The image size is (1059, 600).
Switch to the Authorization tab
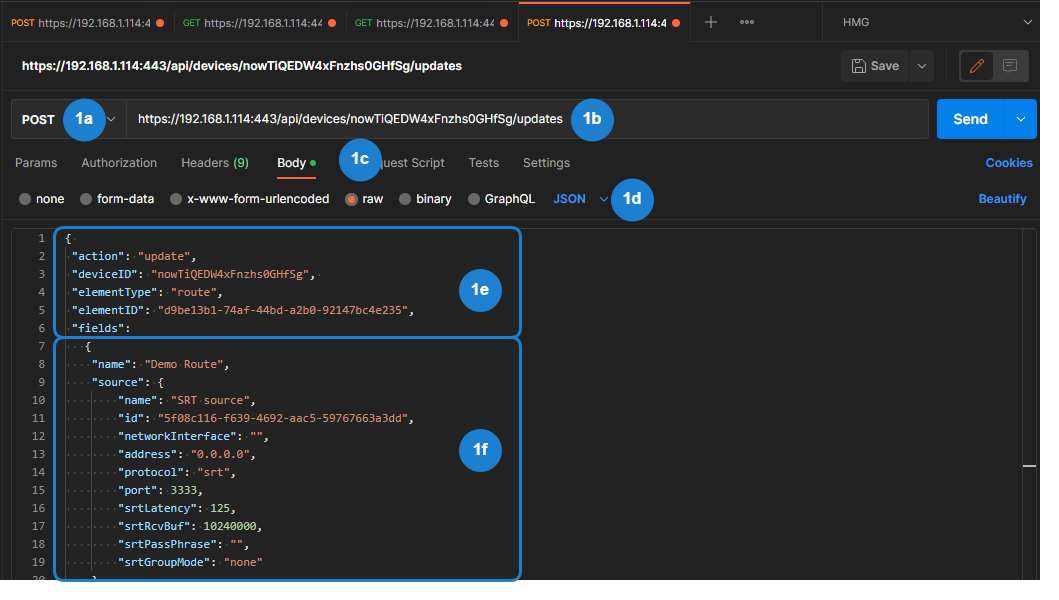pos(119,163)
